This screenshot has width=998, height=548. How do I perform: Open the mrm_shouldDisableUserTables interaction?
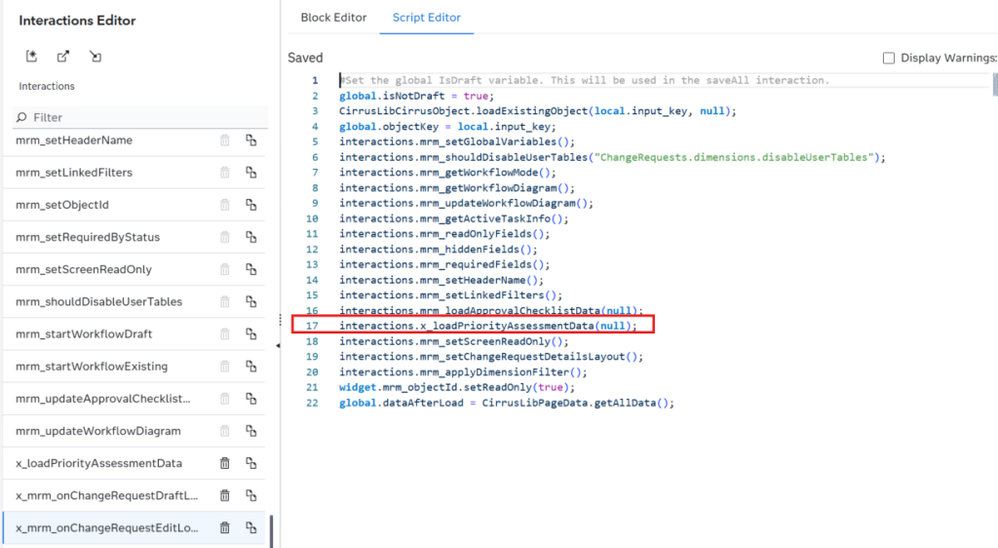pyautogui.click(x=99, y=302)
